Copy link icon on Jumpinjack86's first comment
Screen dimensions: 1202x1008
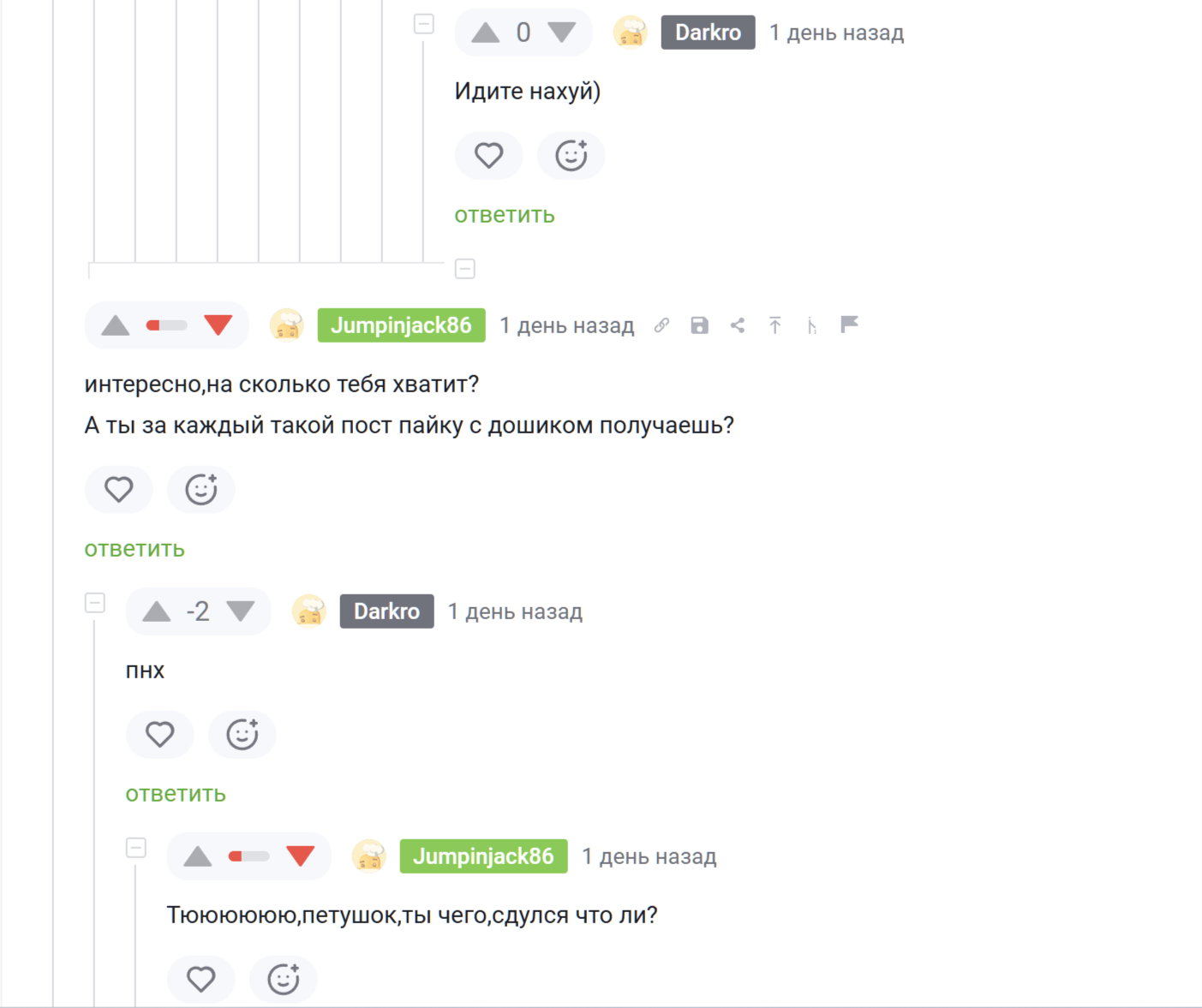tap(661, 325)
